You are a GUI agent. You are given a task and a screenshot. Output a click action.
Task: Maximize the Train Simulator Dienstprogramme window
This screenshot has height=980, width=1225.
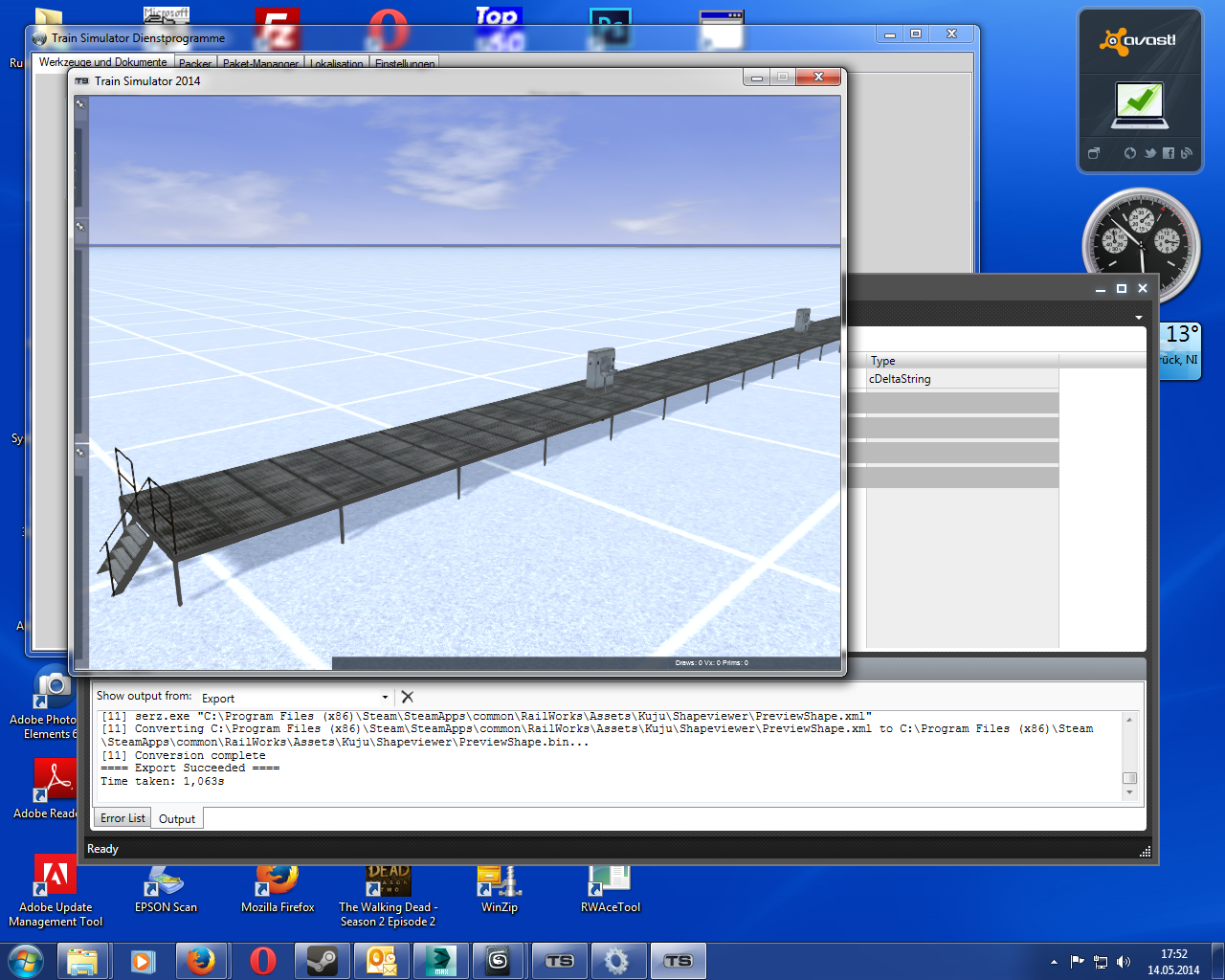[916, 33]
